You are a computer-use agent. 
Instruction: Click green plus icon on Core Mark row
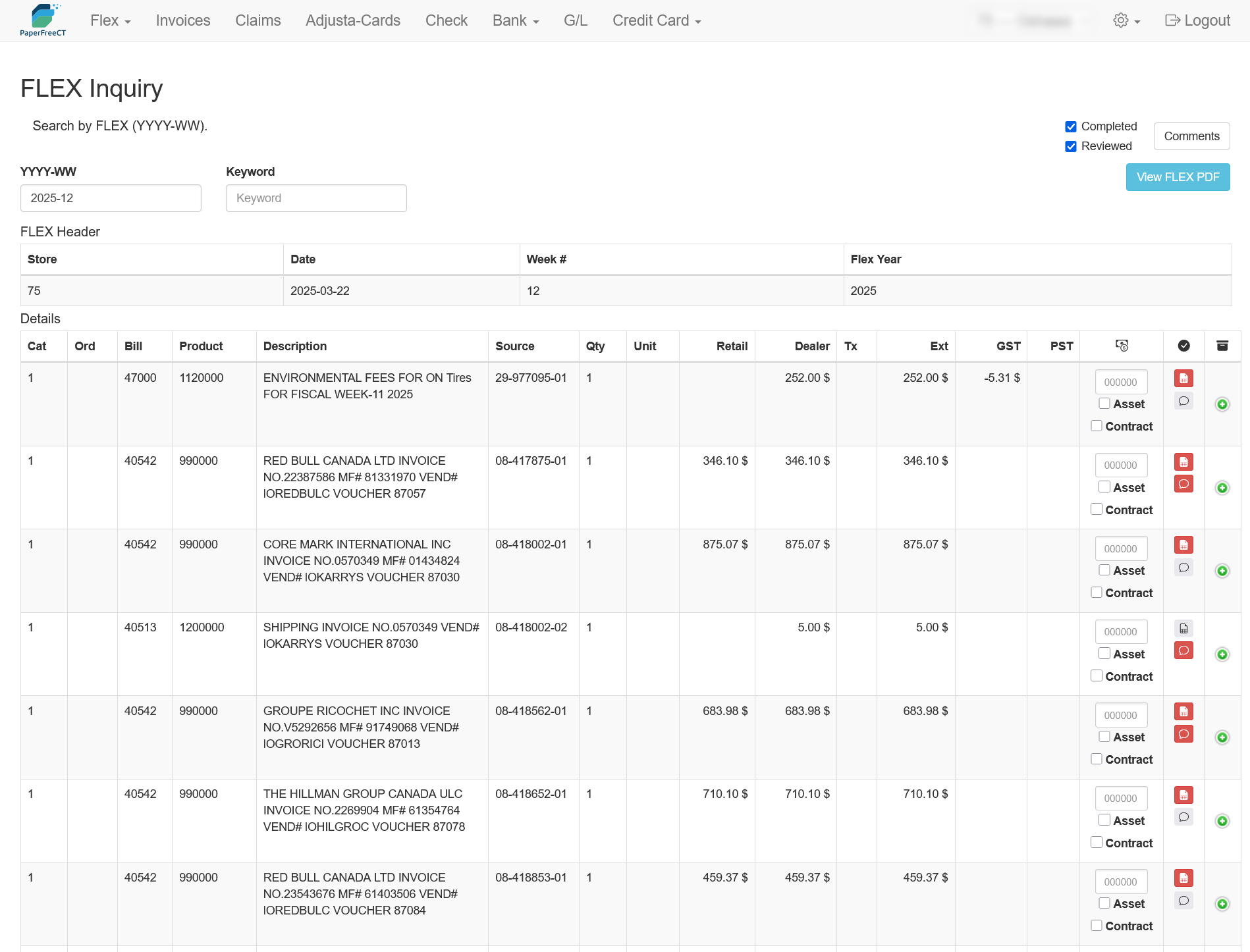point(1222,571)
